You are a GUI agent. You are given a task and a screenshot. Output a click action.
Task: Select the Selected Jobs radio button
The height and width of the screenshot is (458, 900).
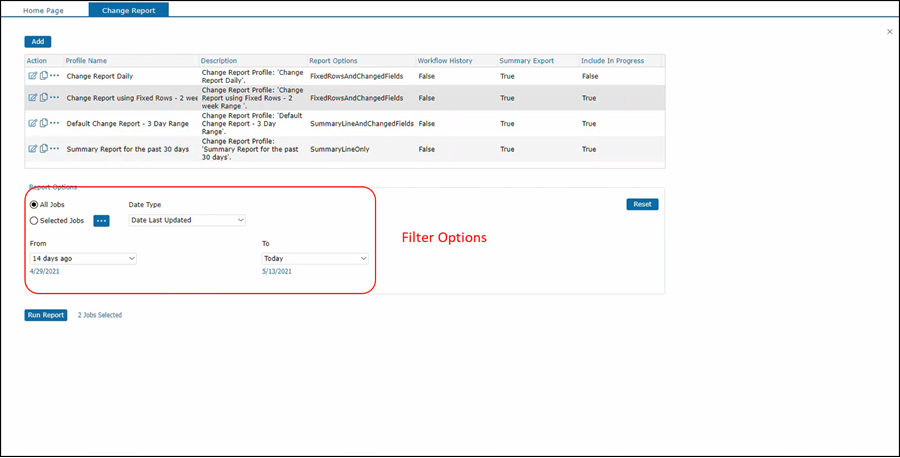[34, 221]
